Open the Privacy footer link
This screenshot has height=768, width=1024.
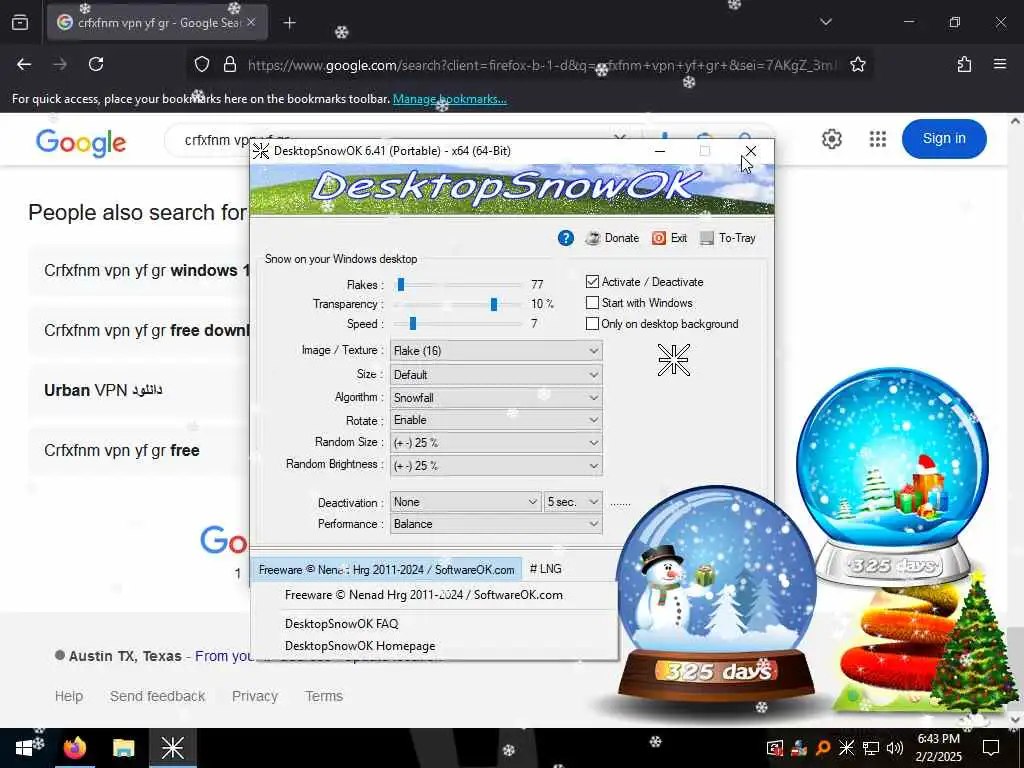pos(255,696)
